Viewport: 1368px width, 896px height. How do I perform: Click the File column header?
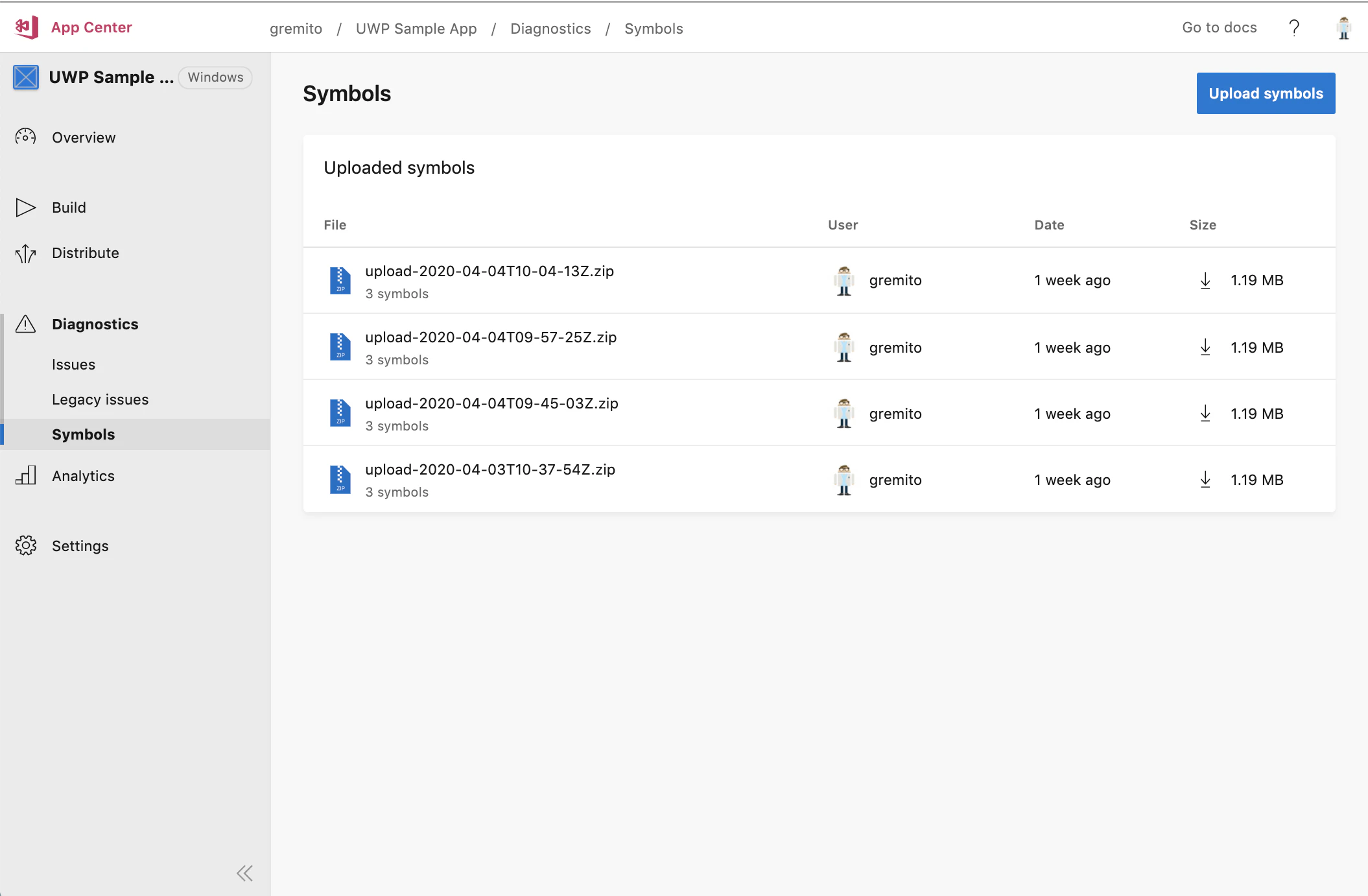click(x=335, y=225)
